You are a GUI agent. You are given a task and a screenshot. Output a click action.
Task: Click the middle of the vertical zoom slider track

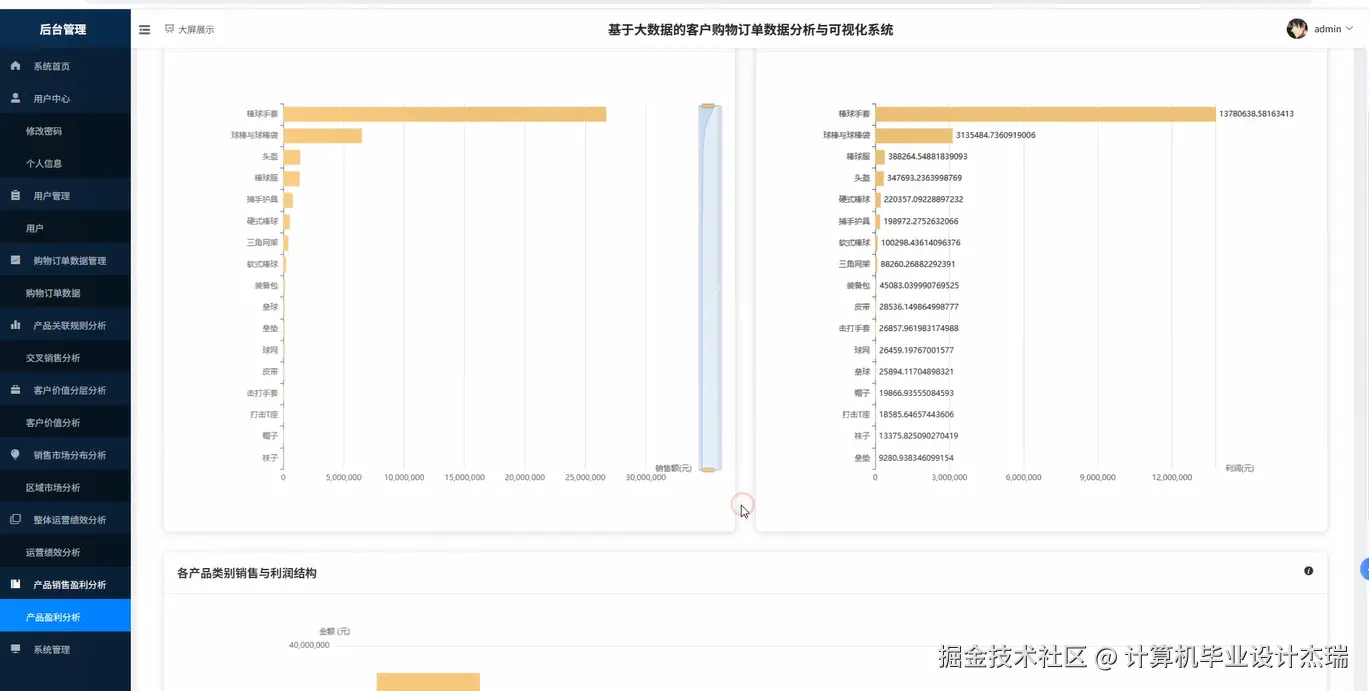(x=710, y=287)
